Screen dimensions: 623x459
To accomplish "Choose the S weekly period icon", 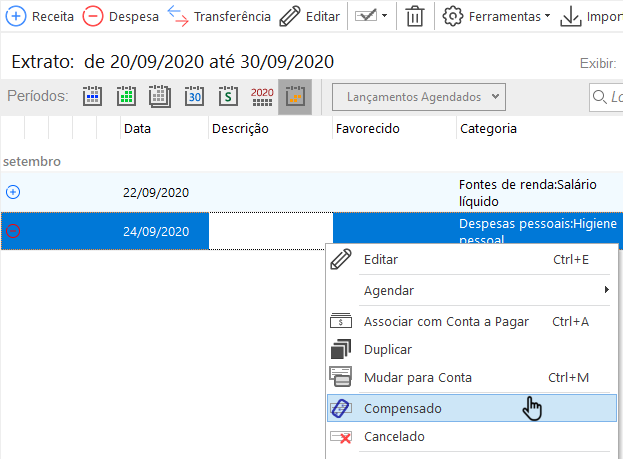I will pyautogui.click(x=228, y=97).
